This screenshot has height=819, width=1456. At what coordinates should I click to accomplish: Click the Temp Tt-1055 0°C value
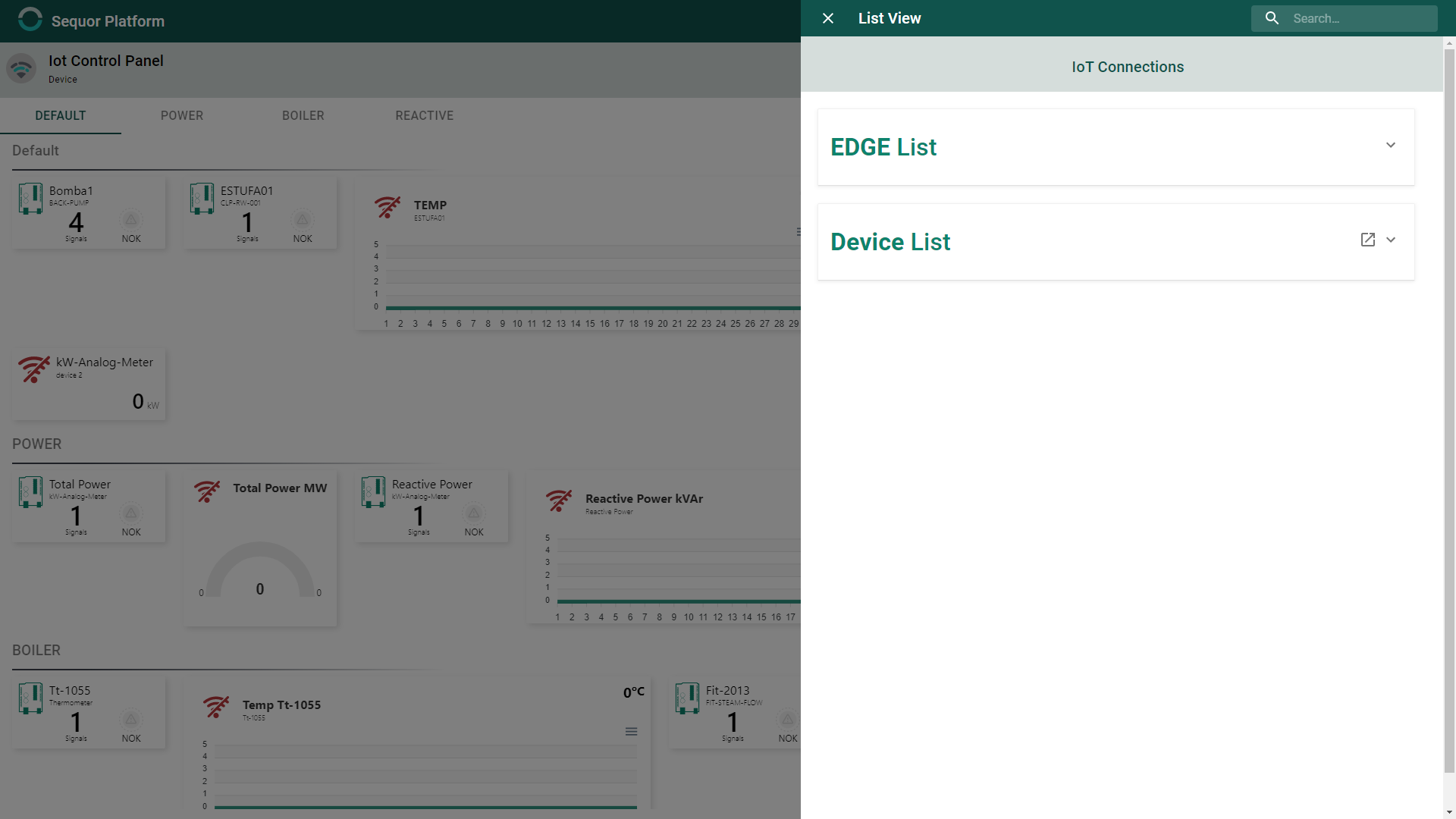click(634, 692)
